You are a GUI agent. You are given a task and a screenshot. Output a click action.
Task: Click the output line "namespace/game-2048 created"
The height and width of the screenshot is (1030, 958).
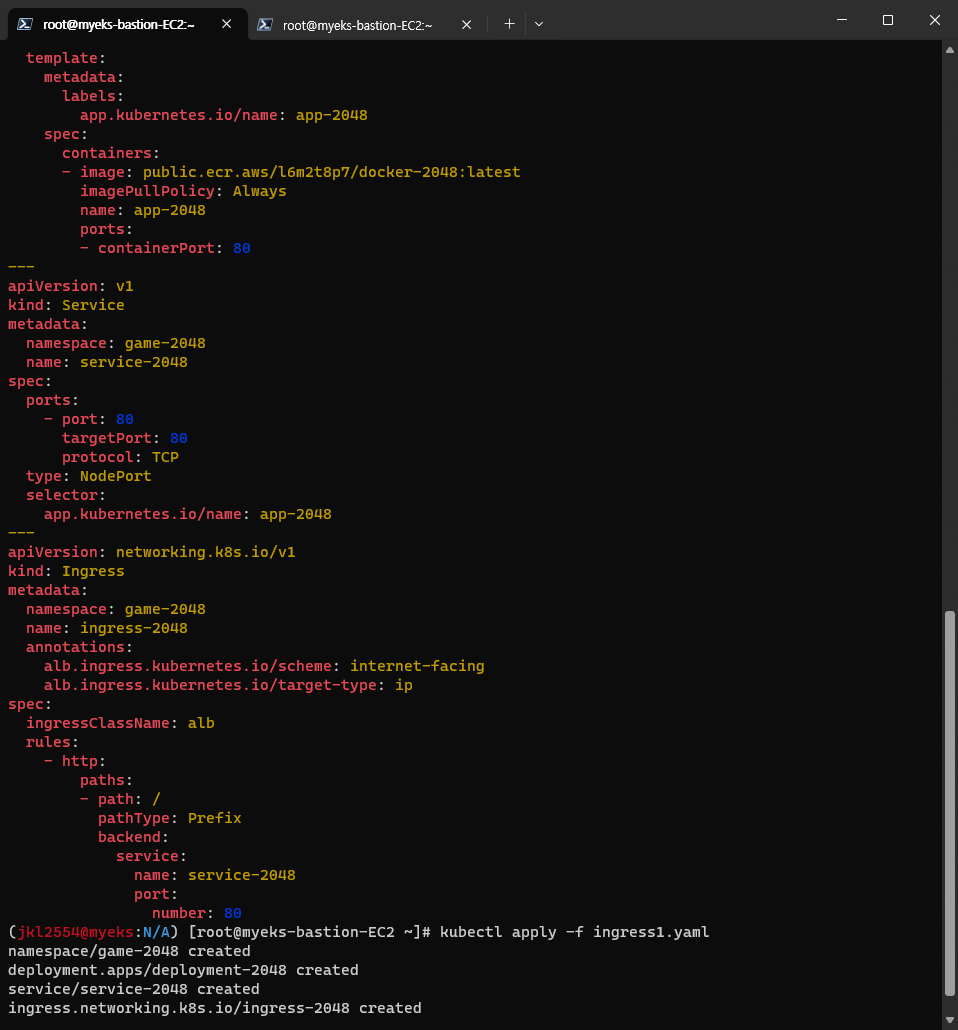(x=129, y=951)
